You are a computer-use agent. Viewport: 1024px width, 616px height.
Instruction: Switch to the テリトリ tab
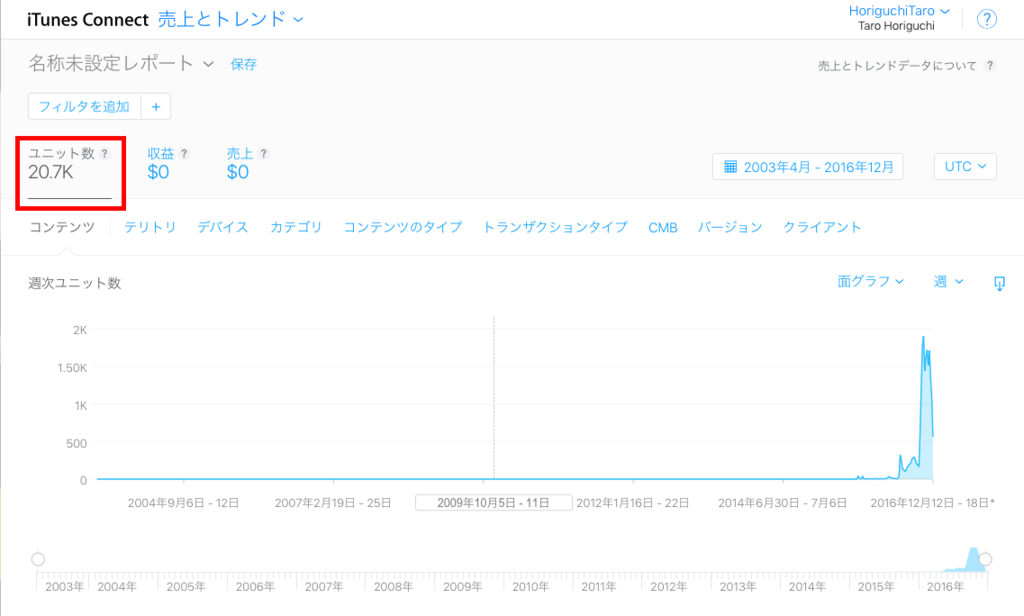[x=150, y=227]
